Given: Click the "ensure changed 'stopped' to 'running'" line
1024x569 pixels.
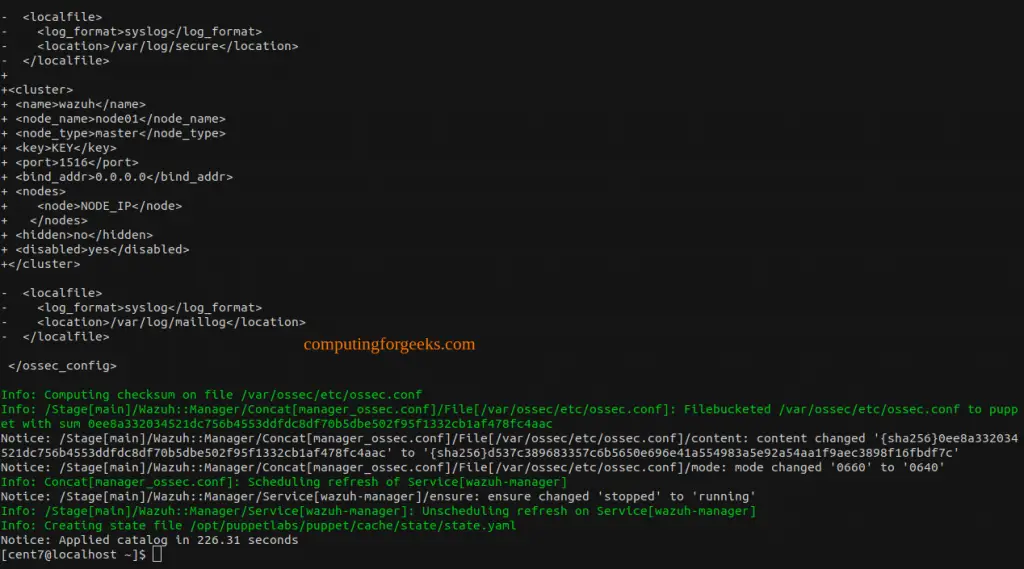Looking at the screenshot, I should [x=378, y=496].
